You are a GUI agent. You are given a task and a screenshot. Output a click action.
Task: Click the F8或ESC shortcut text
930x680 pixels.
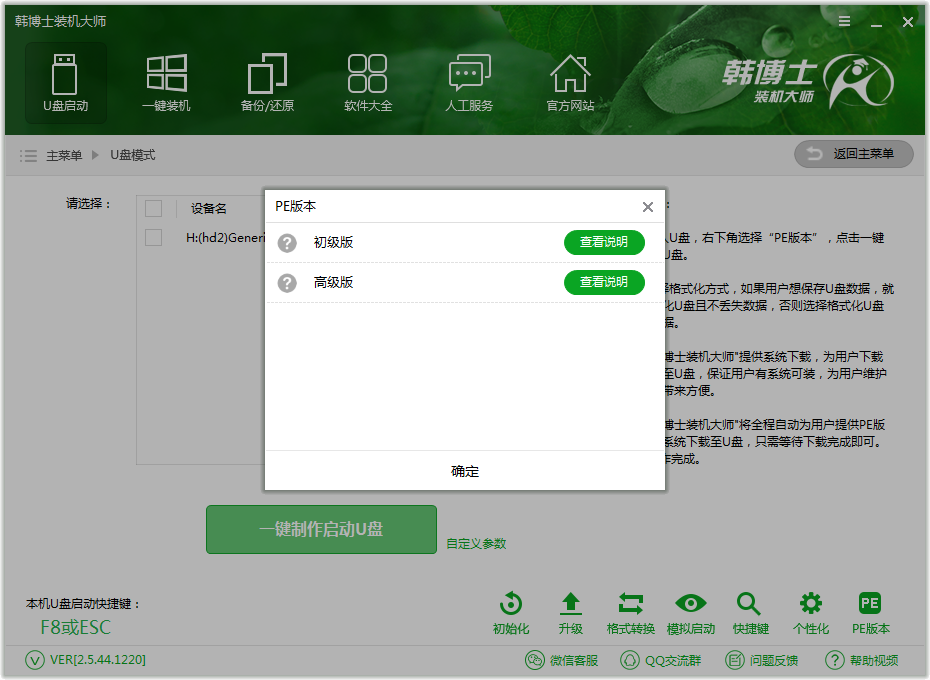(75, 627)
